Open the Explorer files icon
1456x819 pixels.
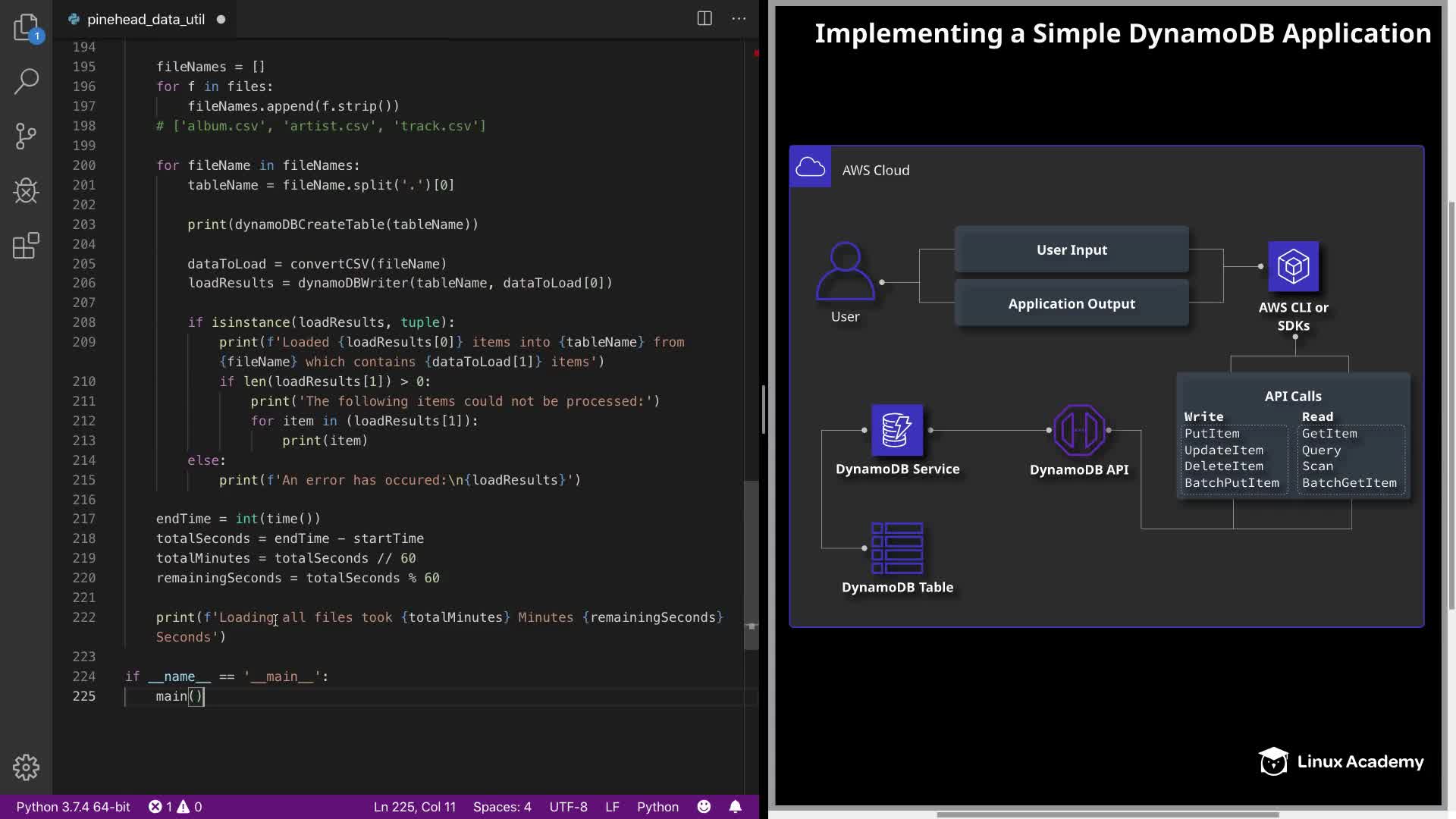pyautogui.click(x=26, y=27)
